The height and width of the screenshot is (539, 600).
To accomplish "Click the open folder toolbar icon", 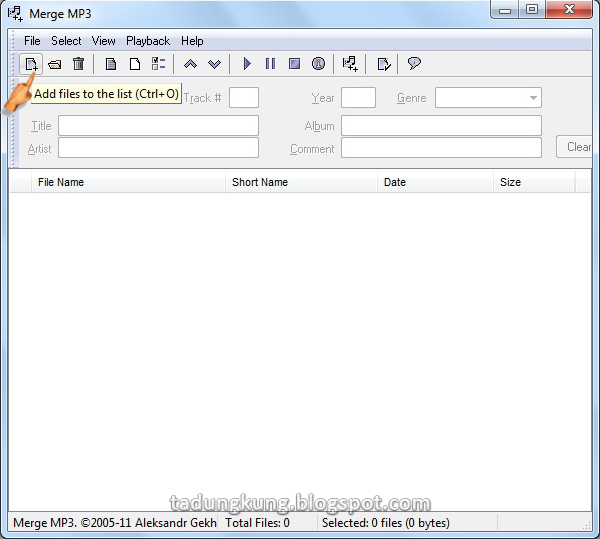I will pos(55,64).
